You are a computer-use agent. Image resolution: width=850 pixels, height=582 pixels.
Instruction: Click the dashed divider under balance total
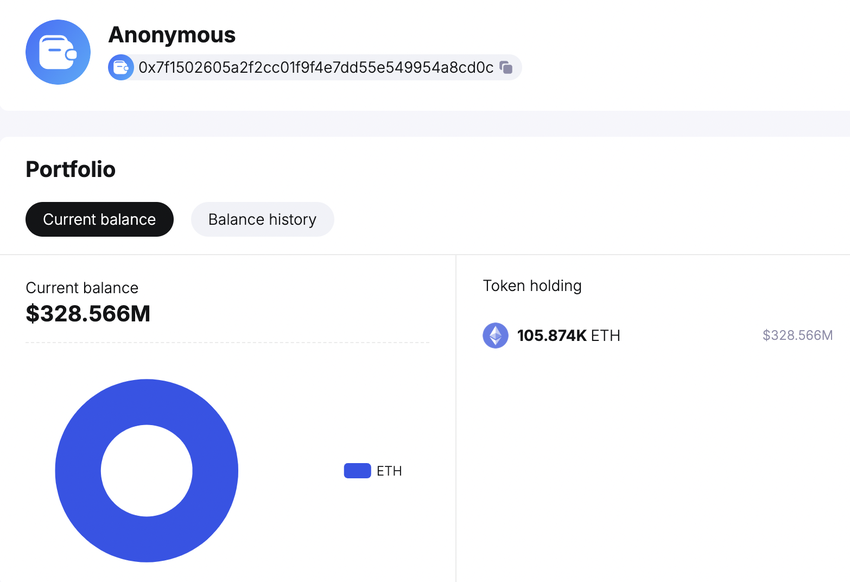coord(227,343)
